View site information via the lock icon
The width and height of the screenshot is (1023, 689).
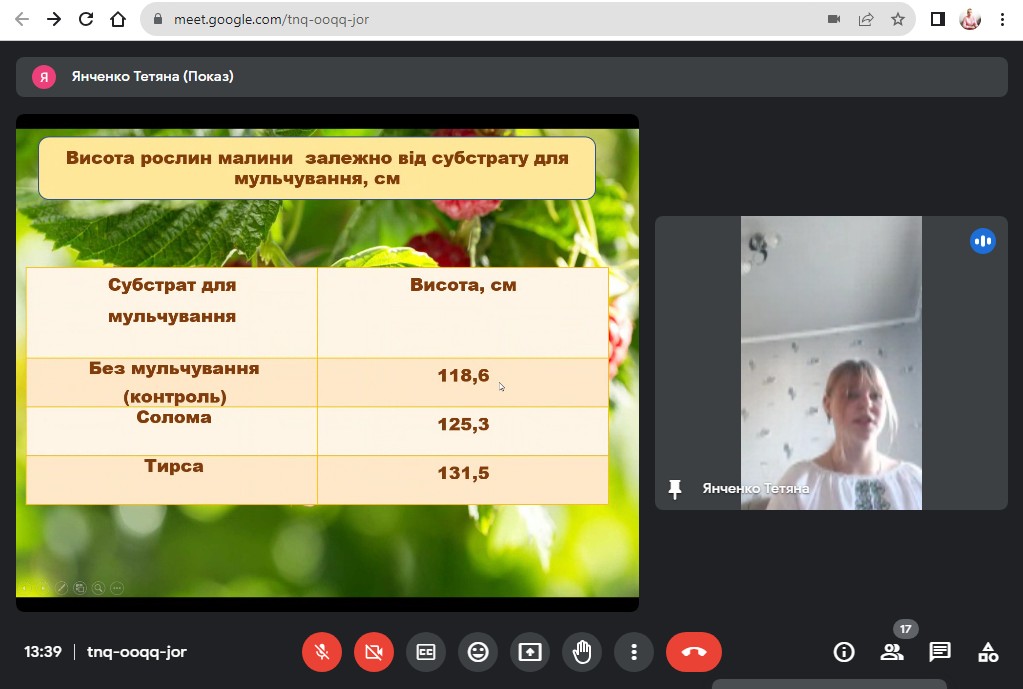(x=158, y=19)
